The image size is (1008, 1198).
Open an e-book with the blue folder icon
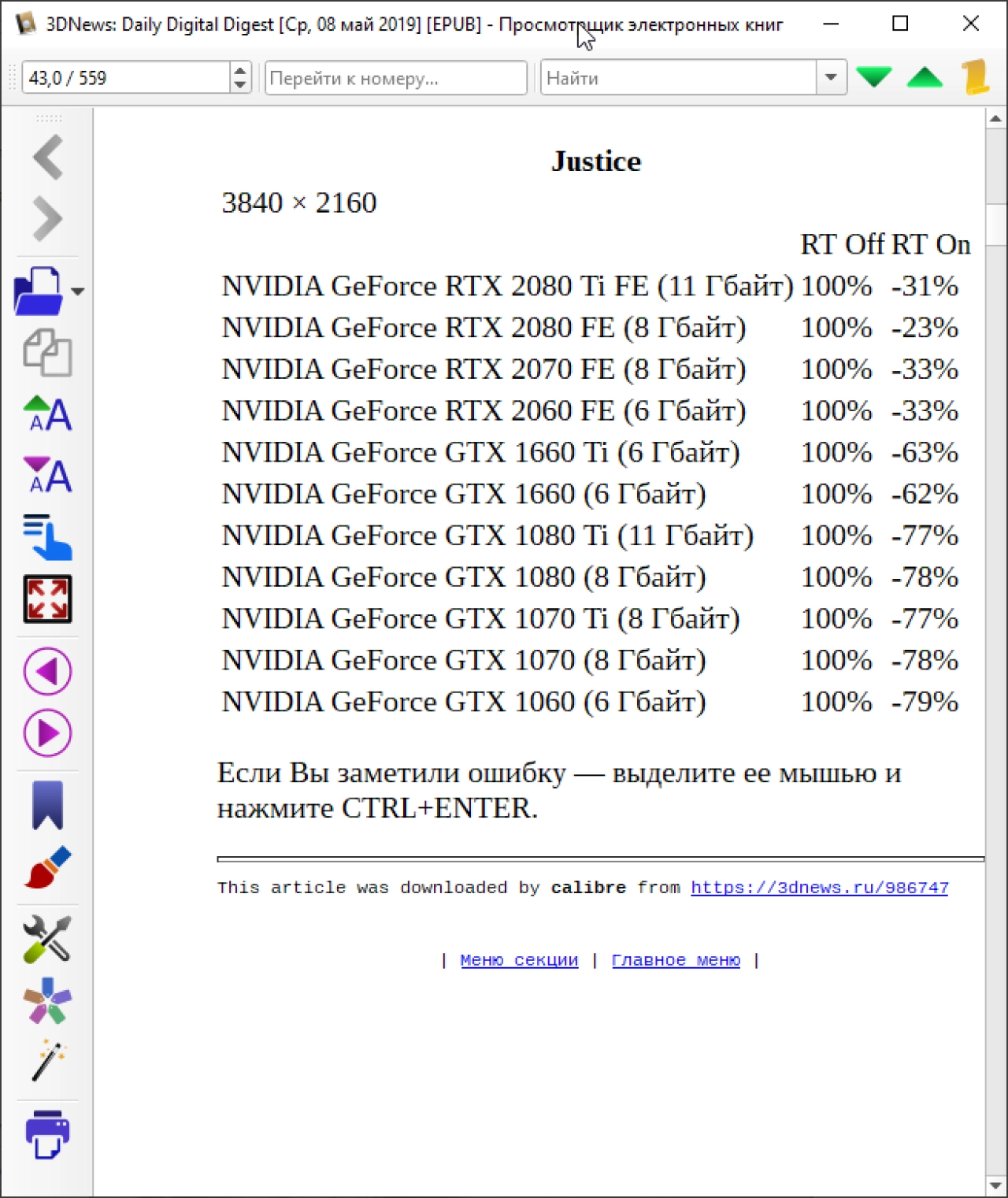(39, 291)
